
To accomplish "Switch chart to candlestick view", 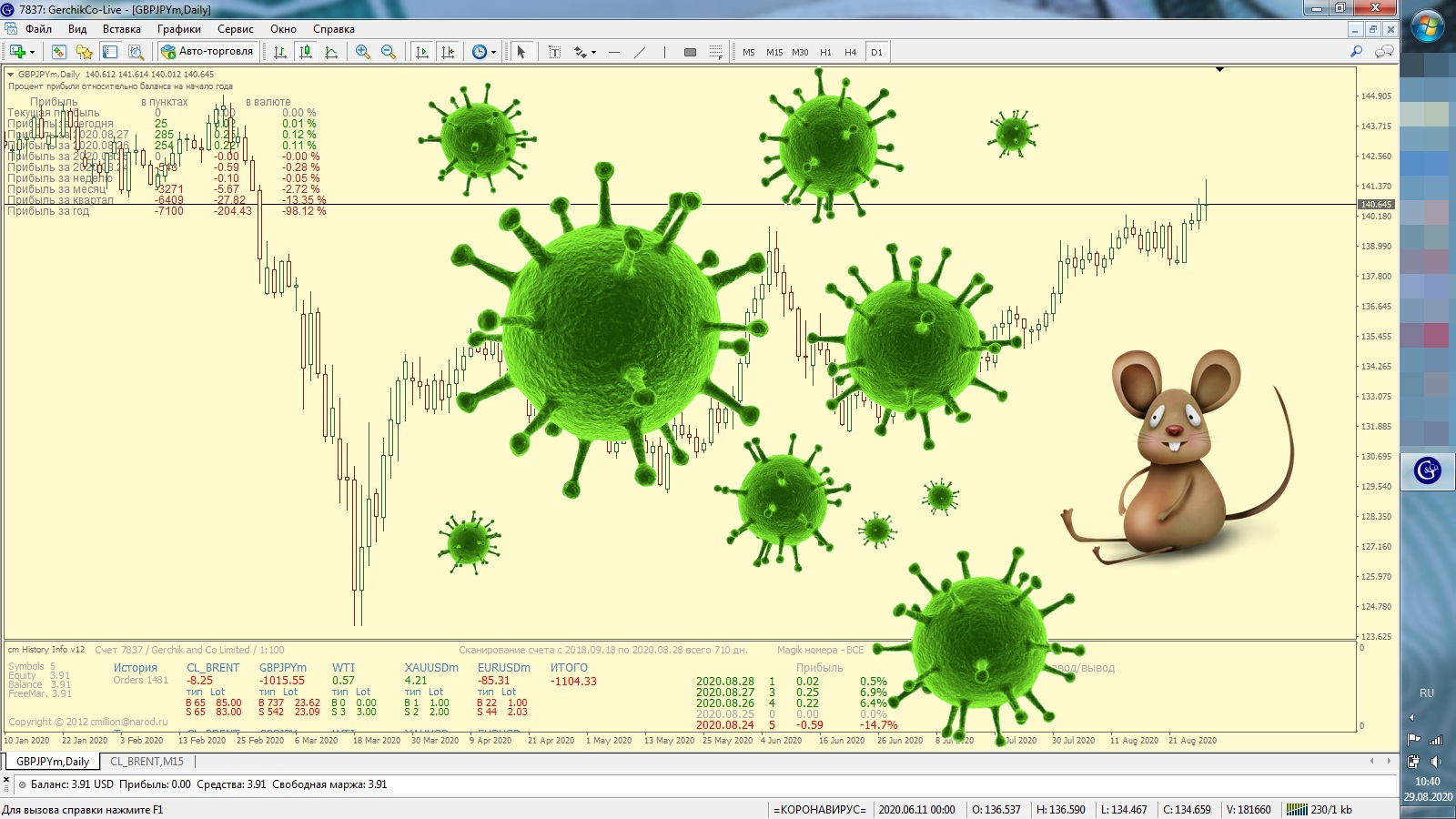I will coord(306,52).
